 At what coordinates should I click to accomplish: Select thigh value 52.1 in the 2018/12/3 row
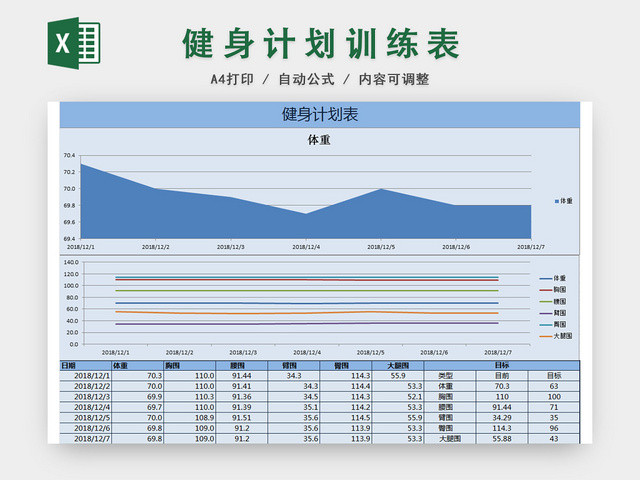pyautogui.click(x=398, y=397)
